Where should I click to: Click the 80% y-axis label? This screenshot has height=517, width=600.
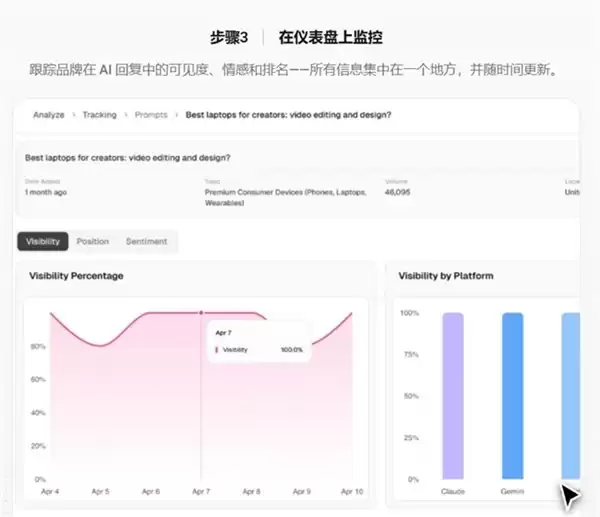coord(38,346)
